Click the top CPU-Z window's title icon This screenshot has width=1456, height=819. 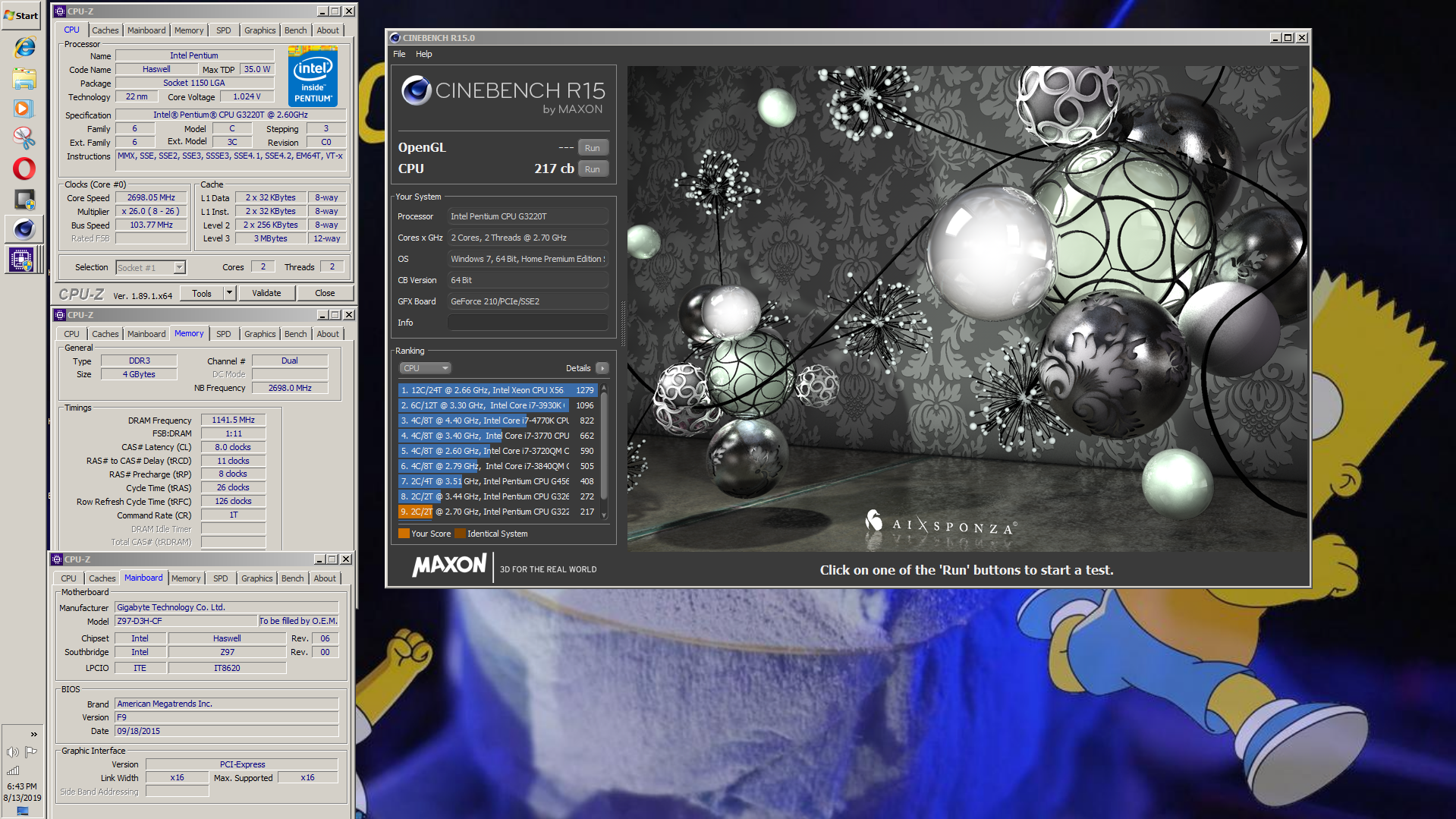[x=59, y=11]
